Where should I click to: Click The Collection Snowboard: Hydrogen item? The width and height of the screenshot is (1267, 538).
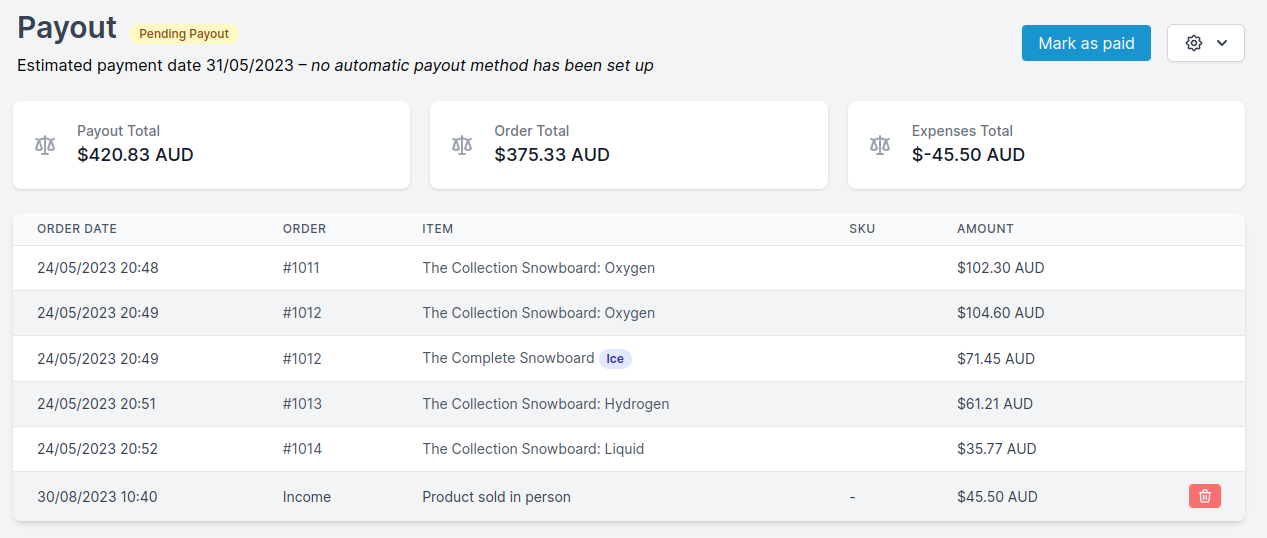point(546,404)
